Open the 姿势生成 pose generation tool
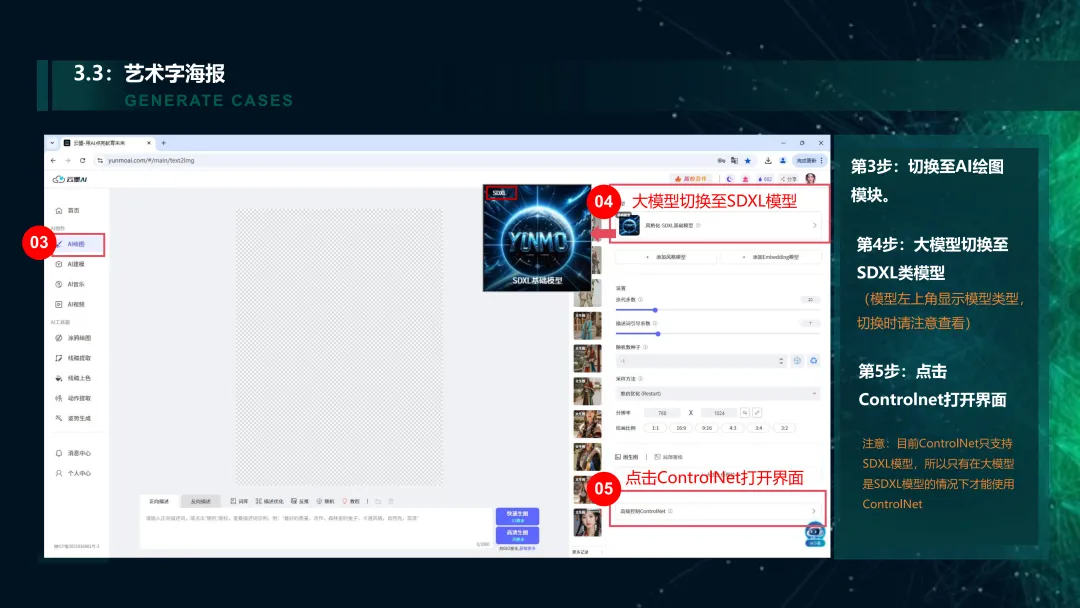The height and width of the screenshot is (608, 1080). pyautogui.click(x=73, y=418)
